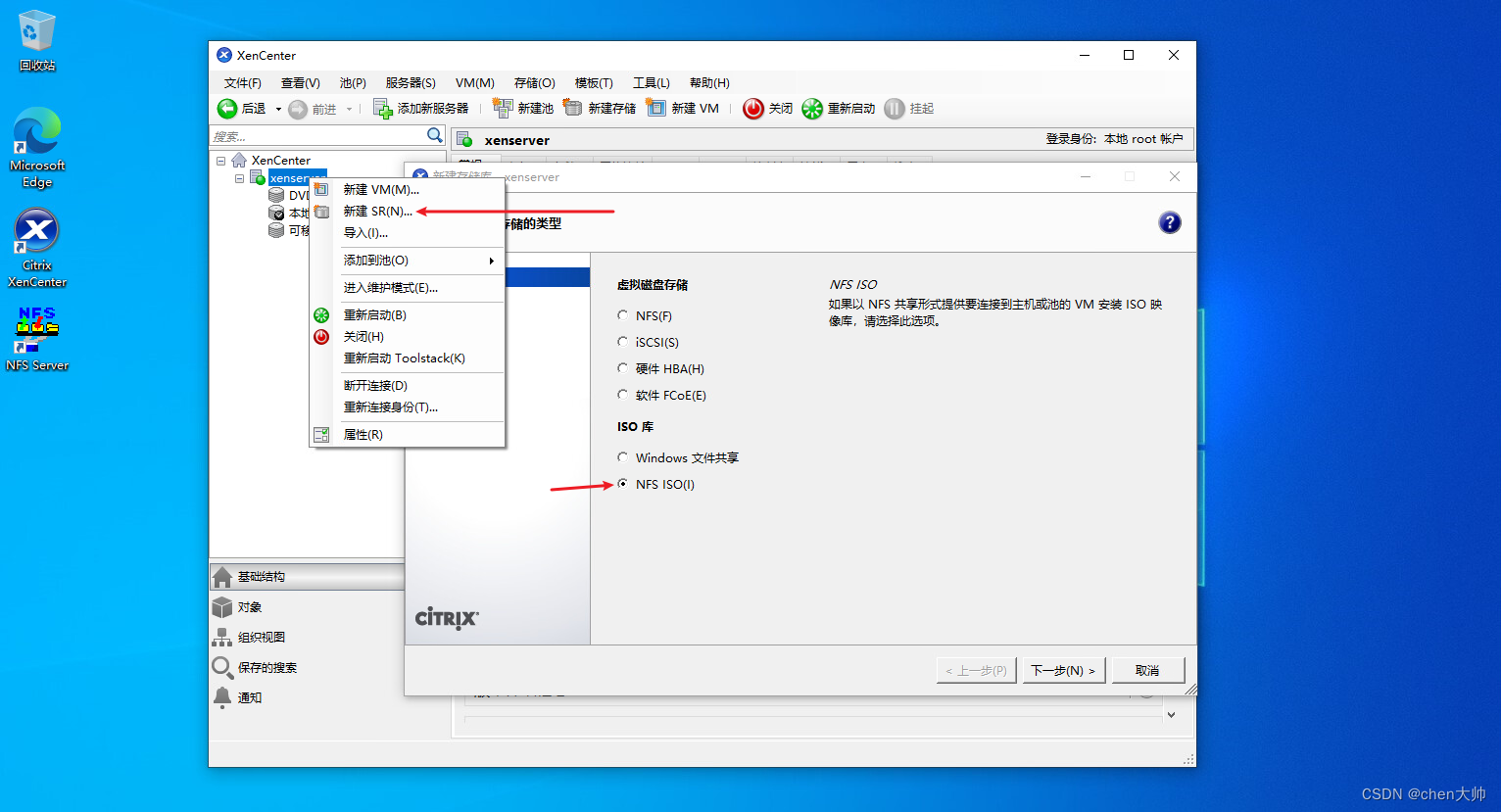Click the search magnifier icon
The height and width of the screenshot is (812, 1501).
(435, 135)
